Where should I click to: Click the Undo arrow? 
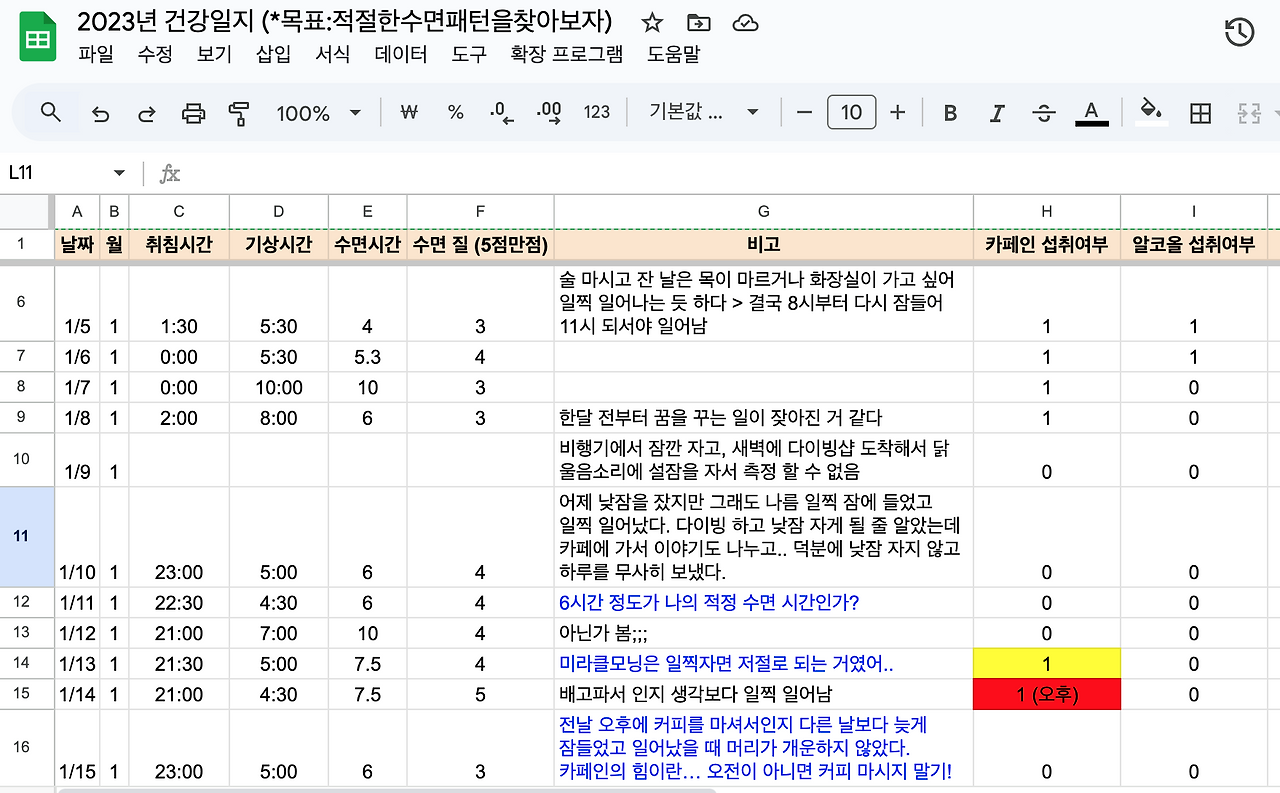[x=100, y=112]
